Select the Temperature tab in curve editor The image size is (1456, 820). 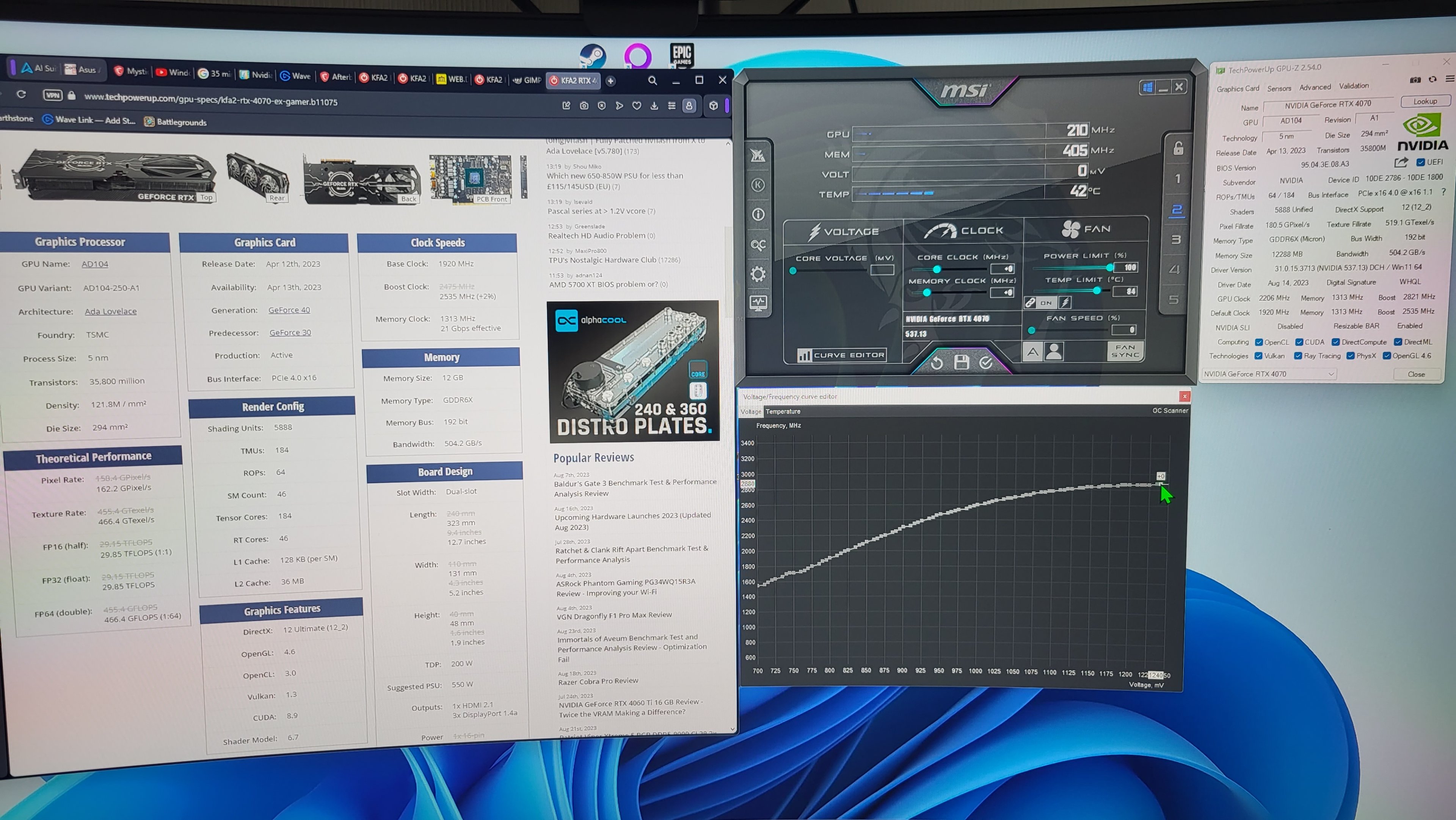tap(782, 412)
